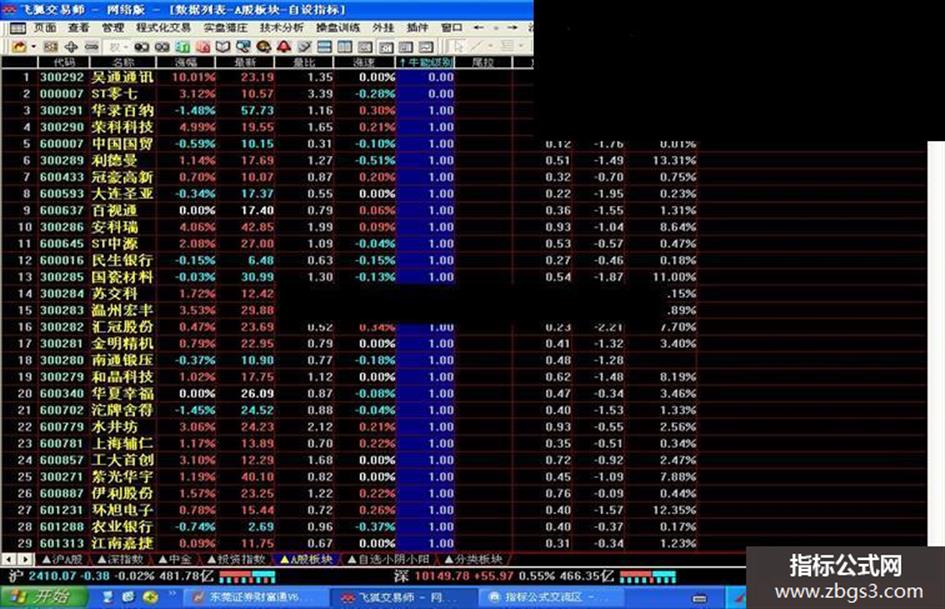Sort by the 代码 column header
Viewport: 945px width, 609px height.
click(64, 62)
